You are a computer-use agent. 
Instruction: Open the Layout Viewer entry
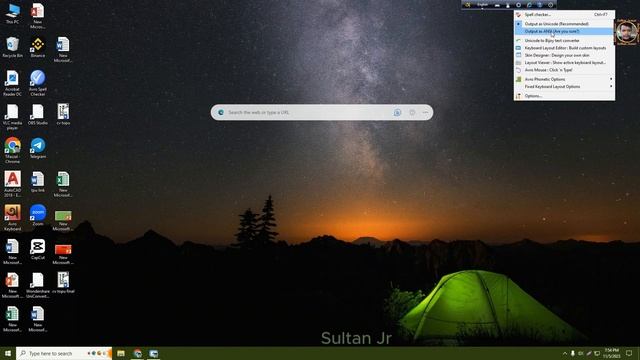point(564,62)
